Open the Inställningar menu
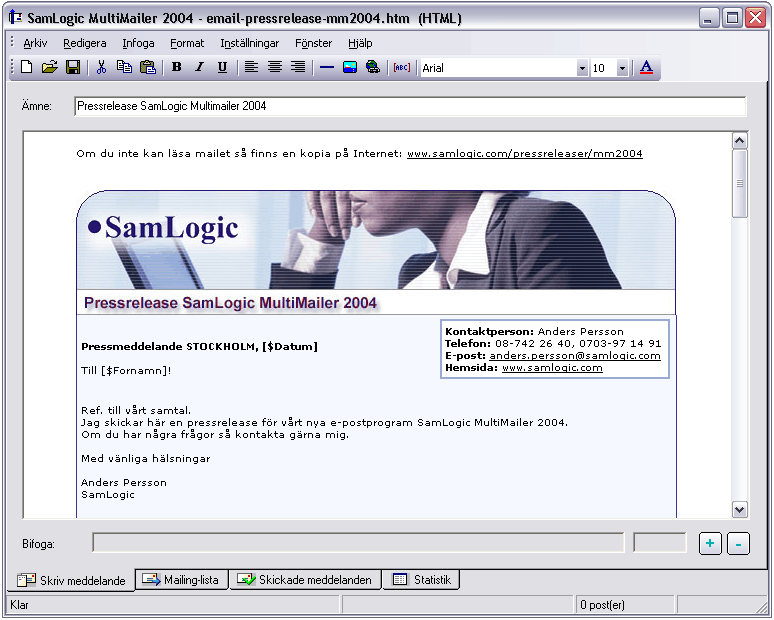 pyautogui.click(x=250, y=43)
